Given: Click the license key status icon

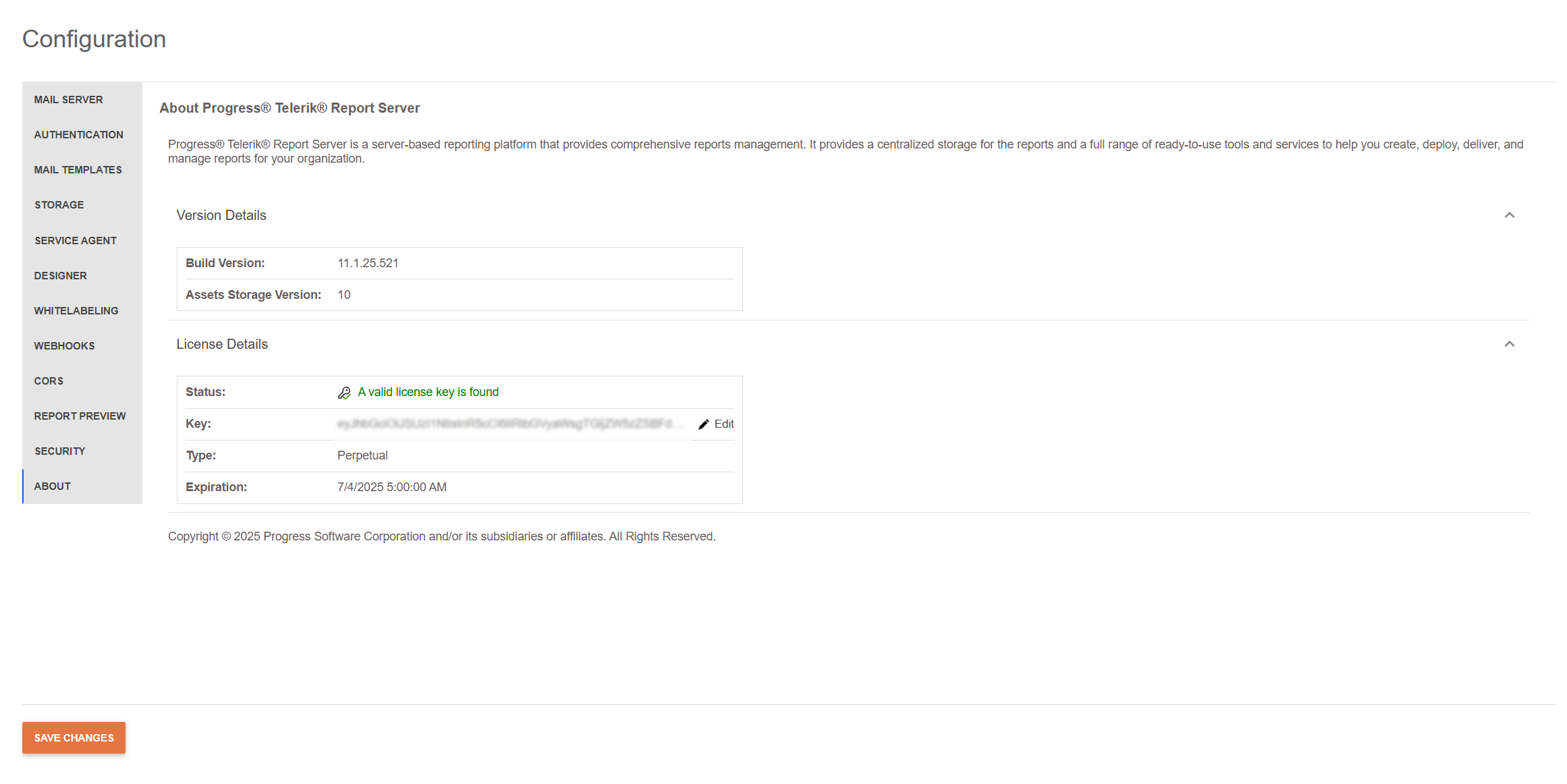Looking at the screenshot, I should (x=345, y=391).
